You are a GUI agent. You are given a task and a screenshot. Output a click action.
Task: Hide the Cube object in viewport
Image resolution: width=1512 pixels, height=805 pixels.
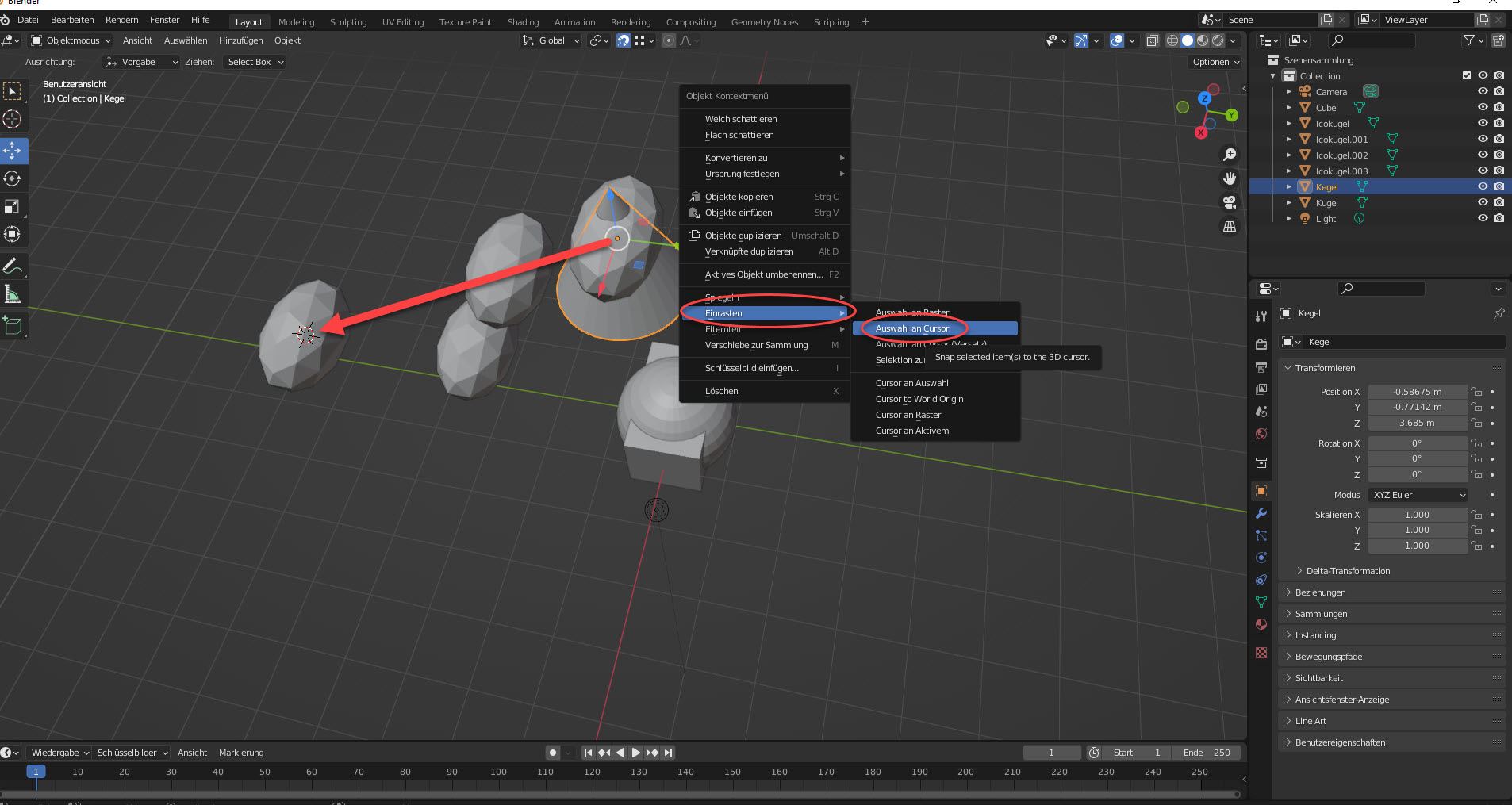click(x=1482, y=108)
